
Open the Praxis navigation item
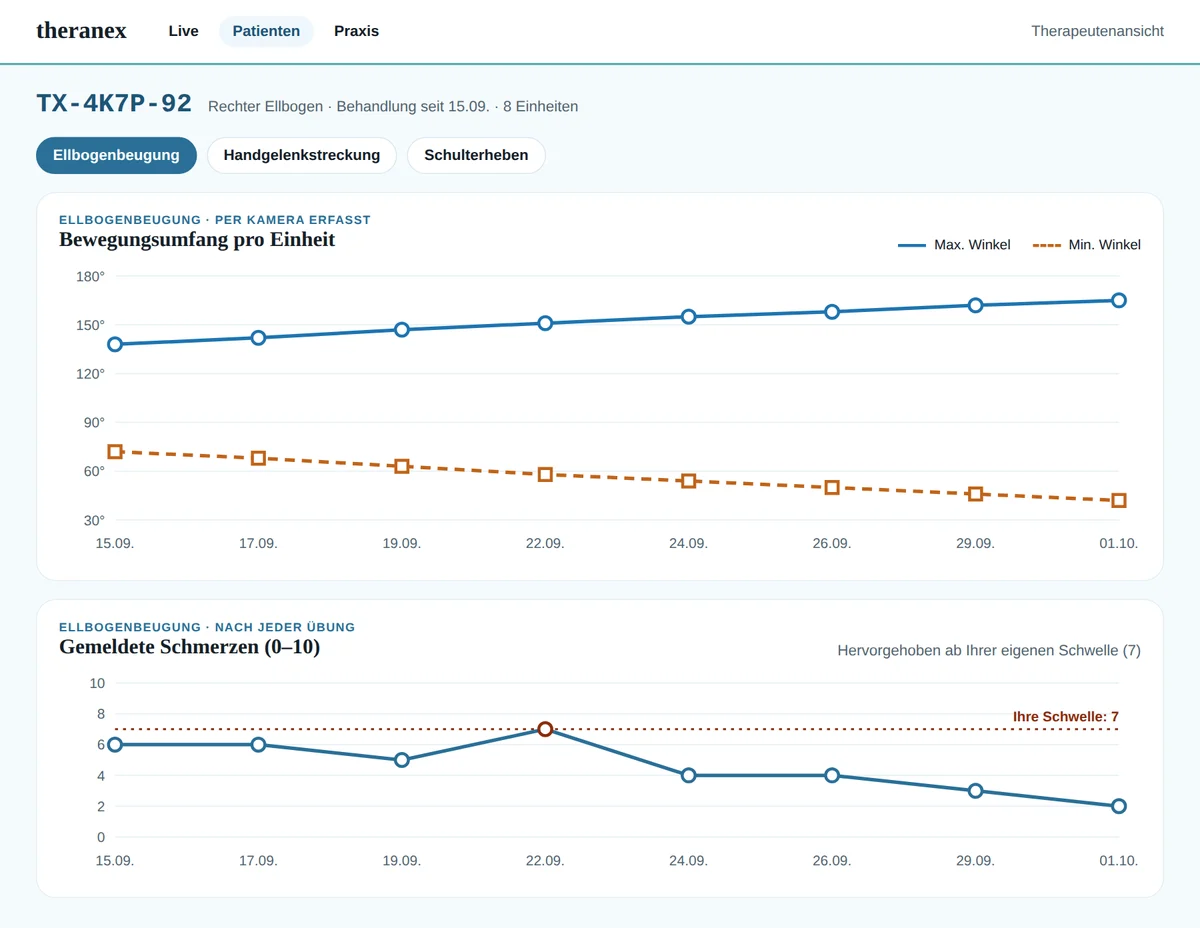[x=357, y=31]
